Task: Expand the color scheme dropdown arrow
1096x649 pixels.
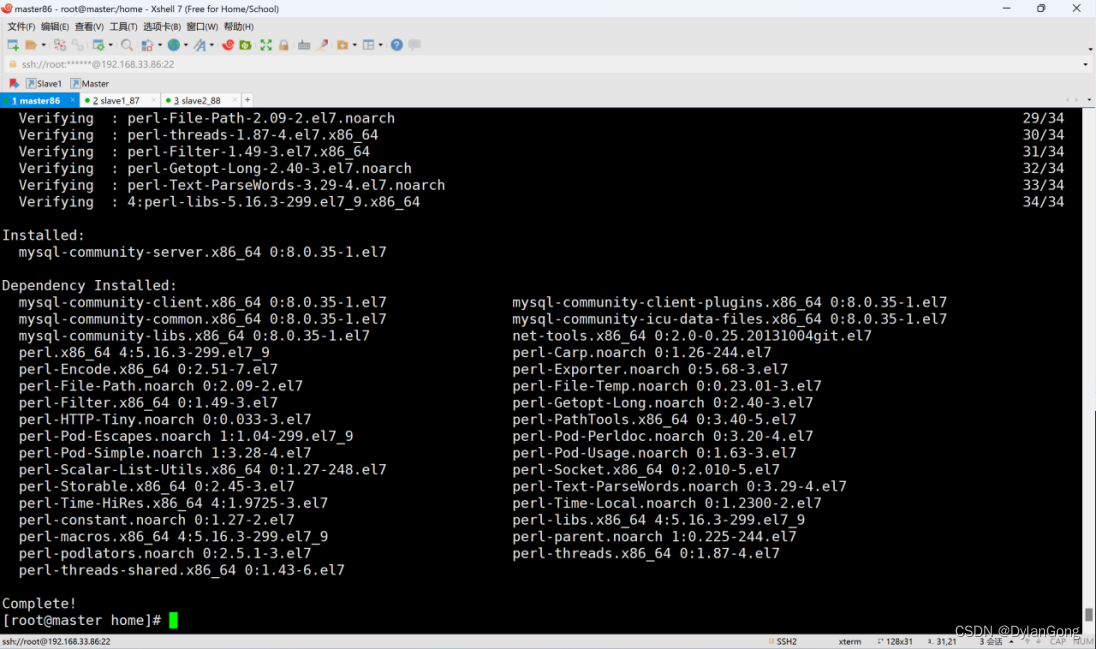Action: tap(159, 45)
